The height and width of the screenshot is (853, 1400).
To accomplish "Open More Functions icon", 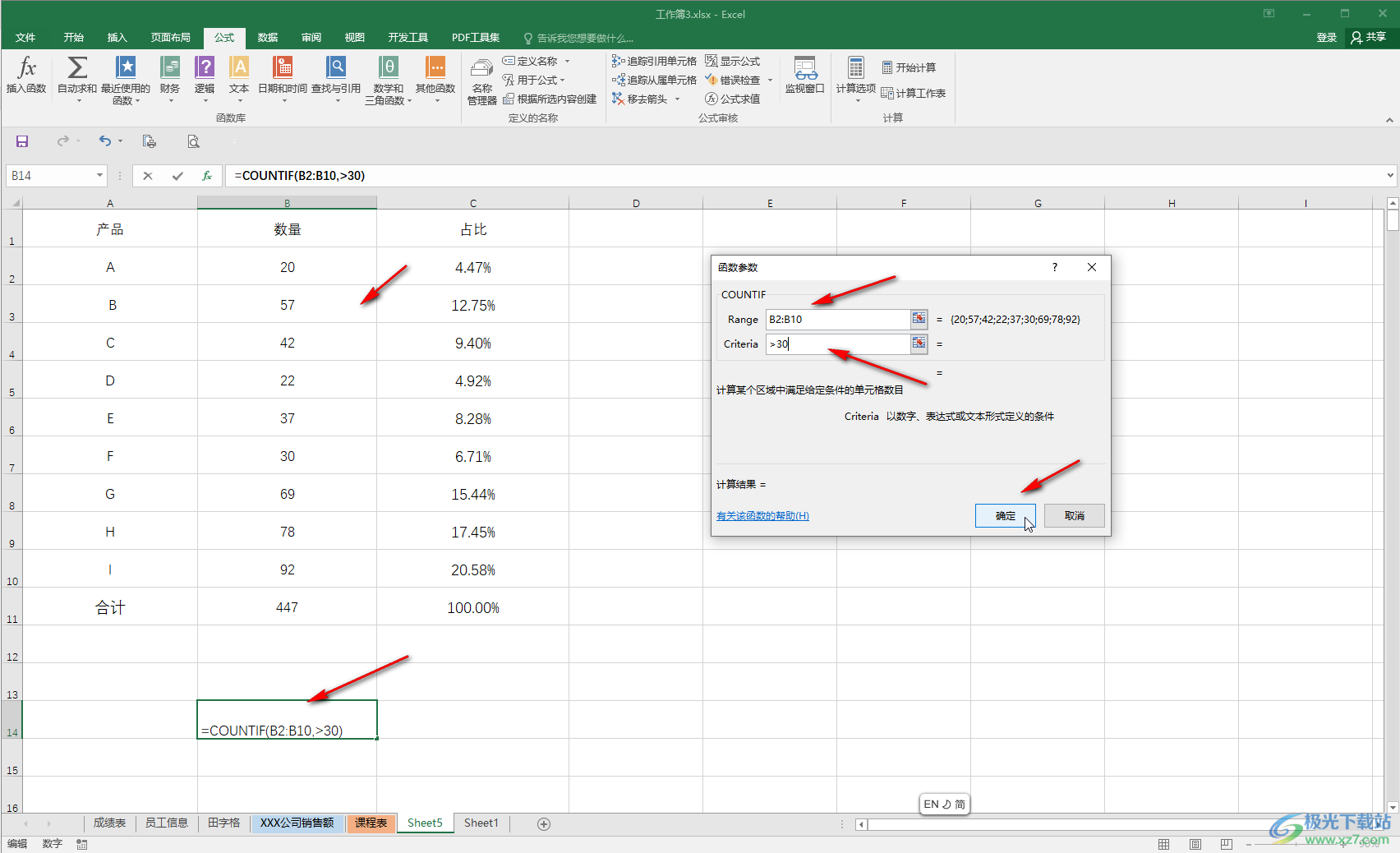I will coord(435,67).
